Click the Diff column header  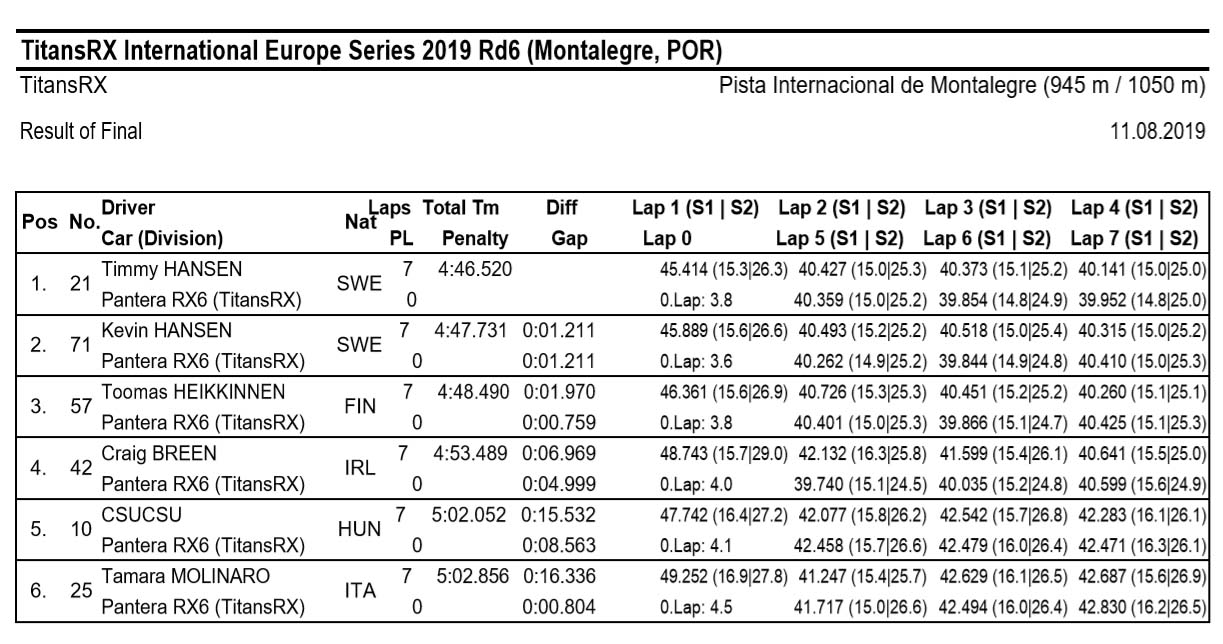(x=561, y=209)
